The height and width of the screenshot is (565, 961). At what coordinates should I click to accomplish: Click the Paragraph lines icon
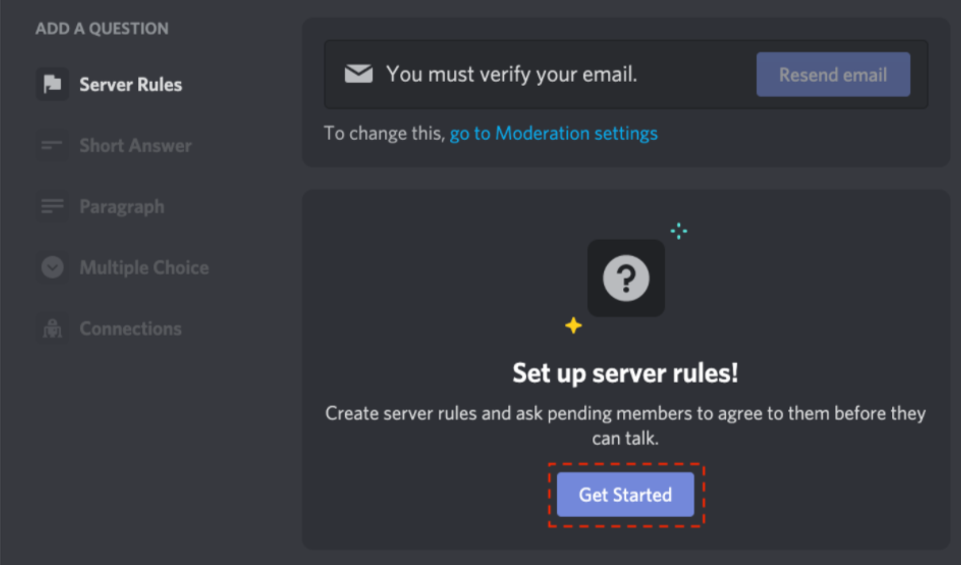pos(52,207)
